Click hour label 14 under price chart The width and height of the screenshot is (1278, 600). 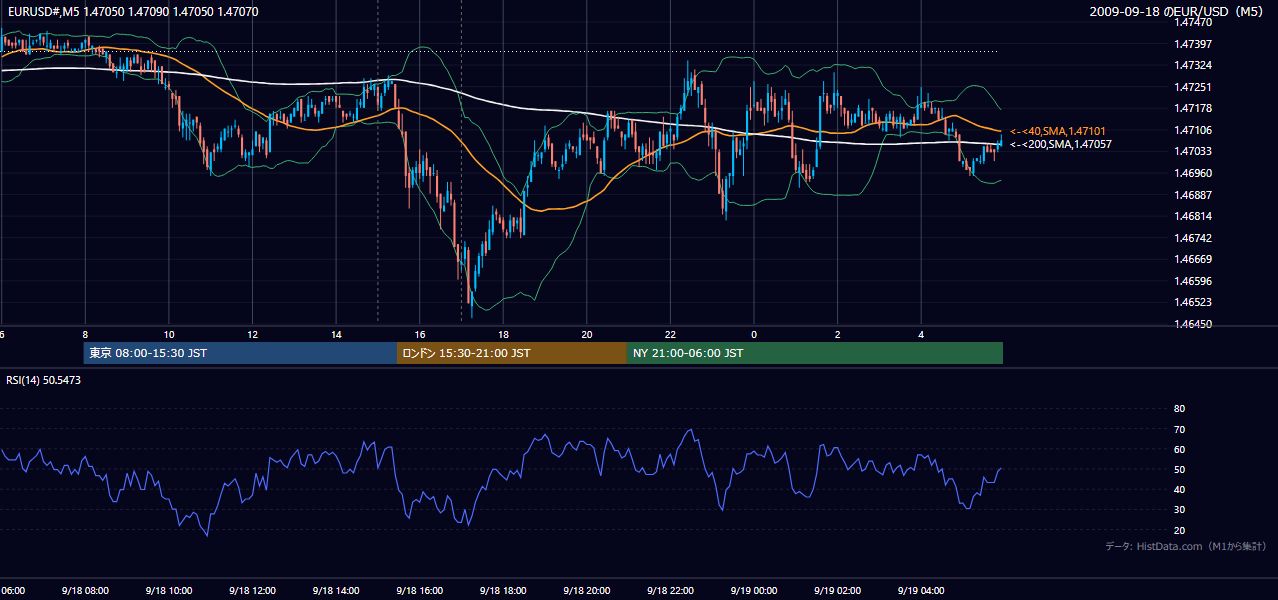tap(336, 335)
